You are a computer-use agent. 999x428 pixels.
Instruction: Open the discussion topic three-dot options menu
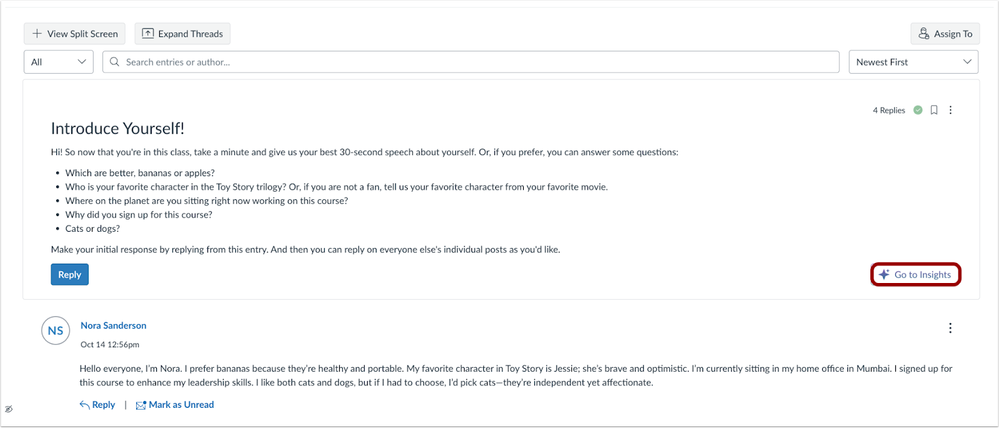(951, 110)
